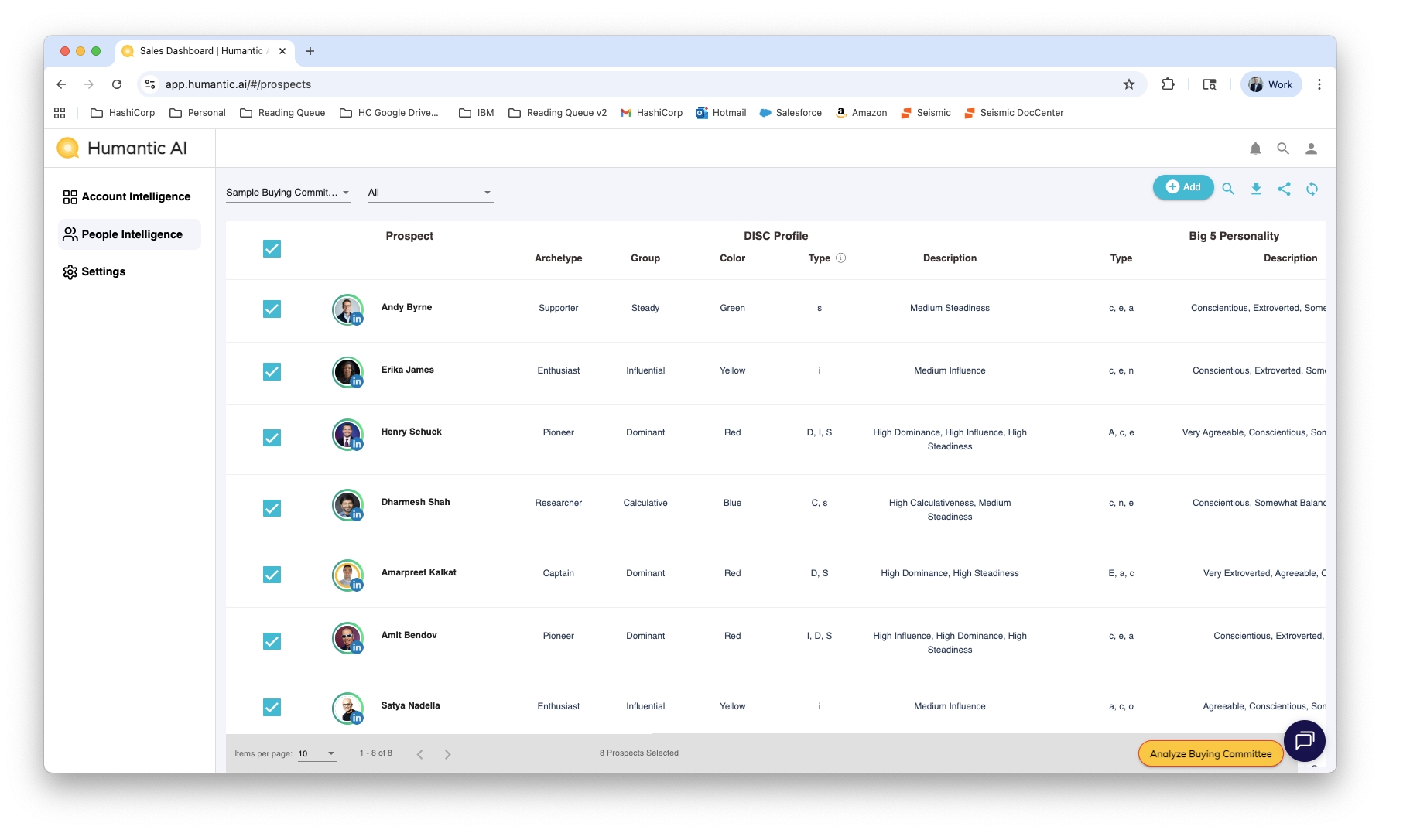Uncheck Henry Schuck's row checkbox
The image size is (1403, 840).
pyautogui.click(x=272, y=438)
